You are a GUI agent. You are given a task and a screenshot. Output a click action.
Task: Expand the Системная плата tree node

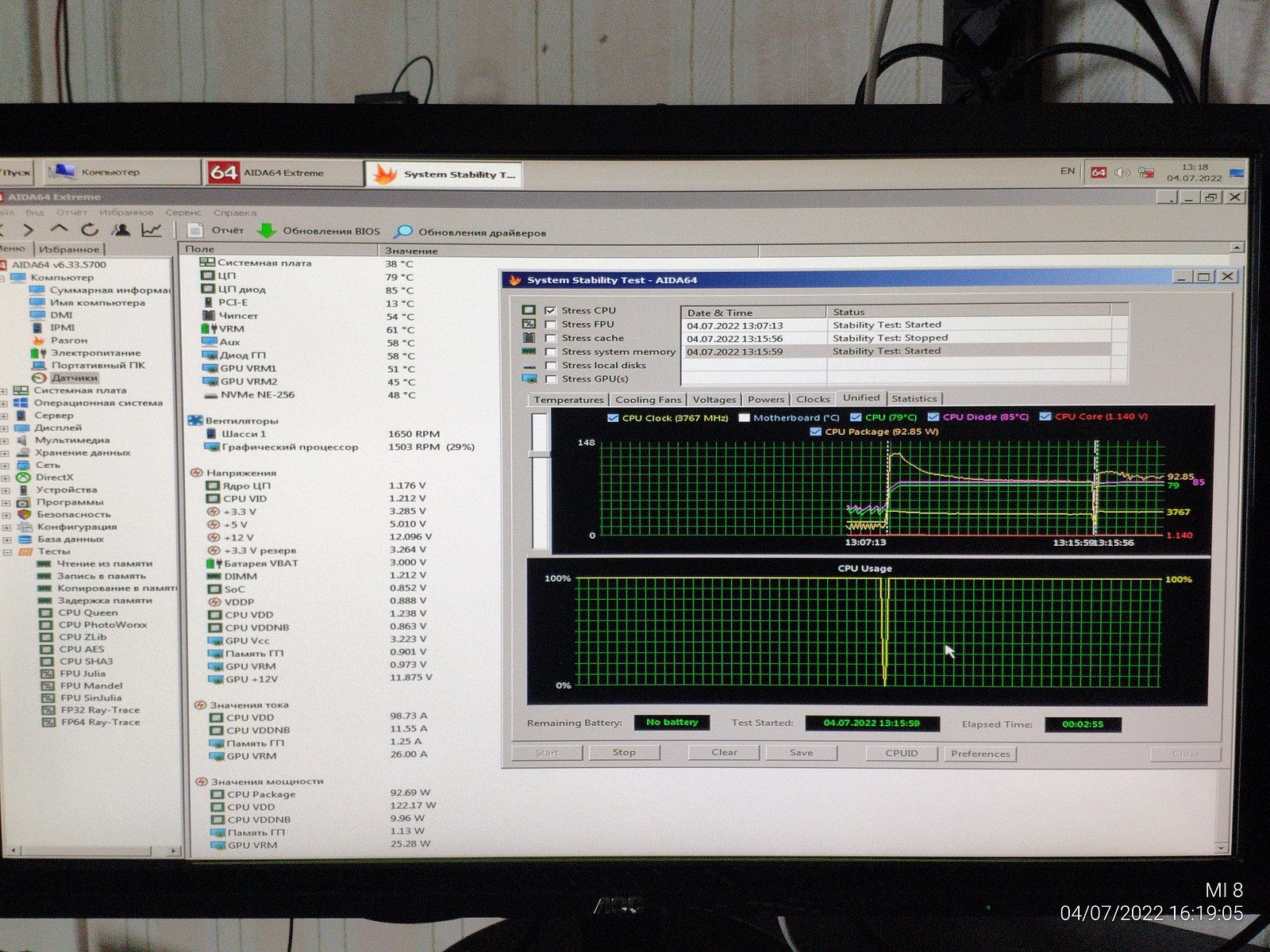point(4,391)
